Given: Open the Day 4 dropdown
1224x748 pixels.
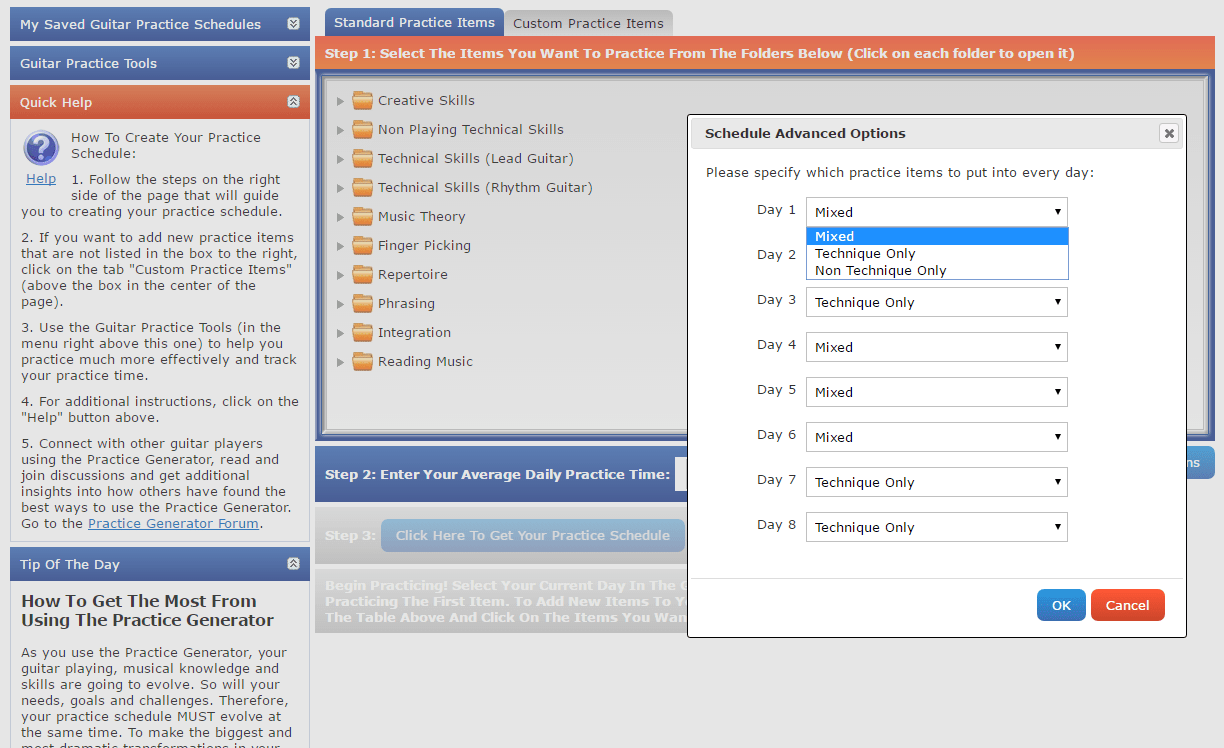Looking at the screenshot, I should [x=937, y=347].
